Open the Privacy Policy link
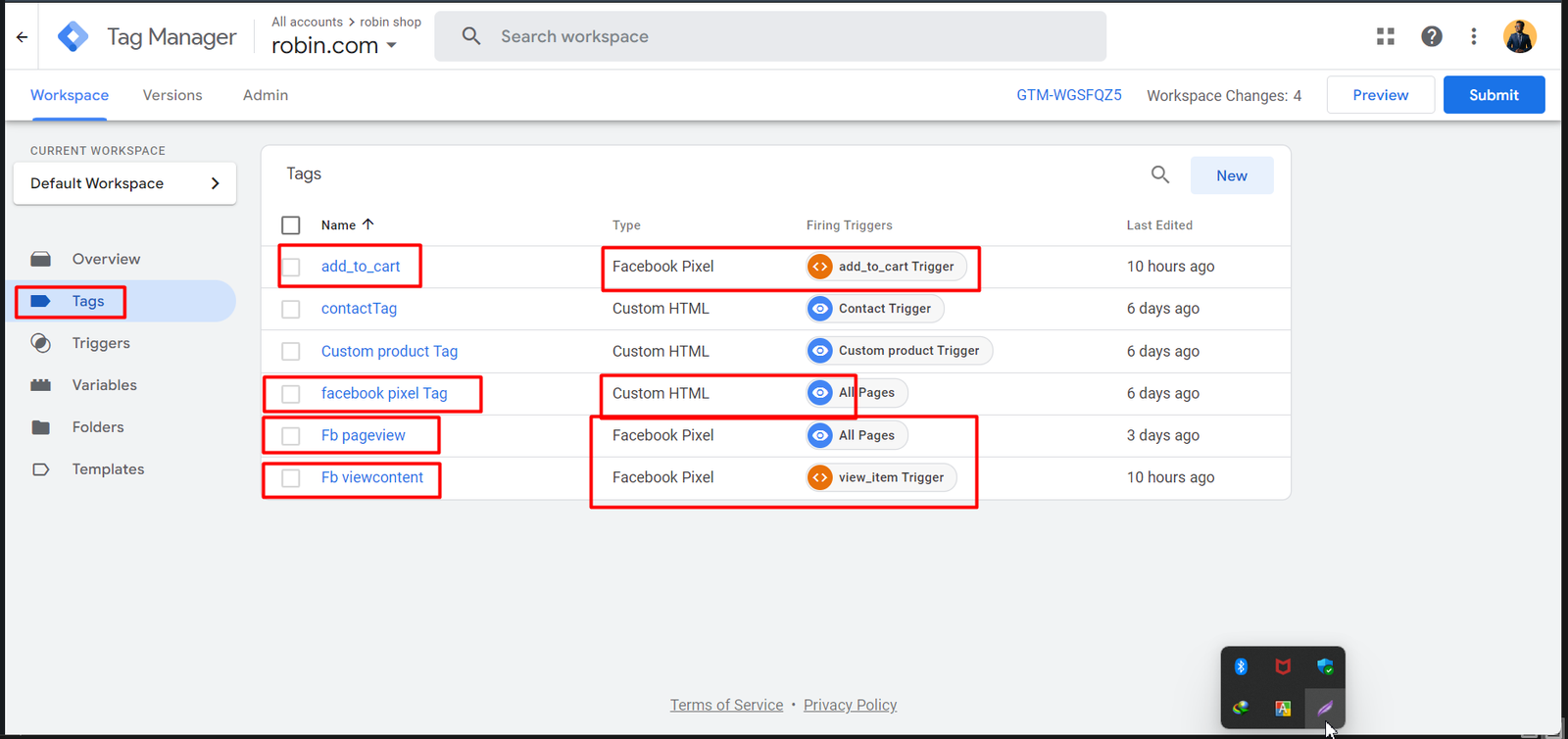This screenshot has width=1568, height=739. (850, 705)
